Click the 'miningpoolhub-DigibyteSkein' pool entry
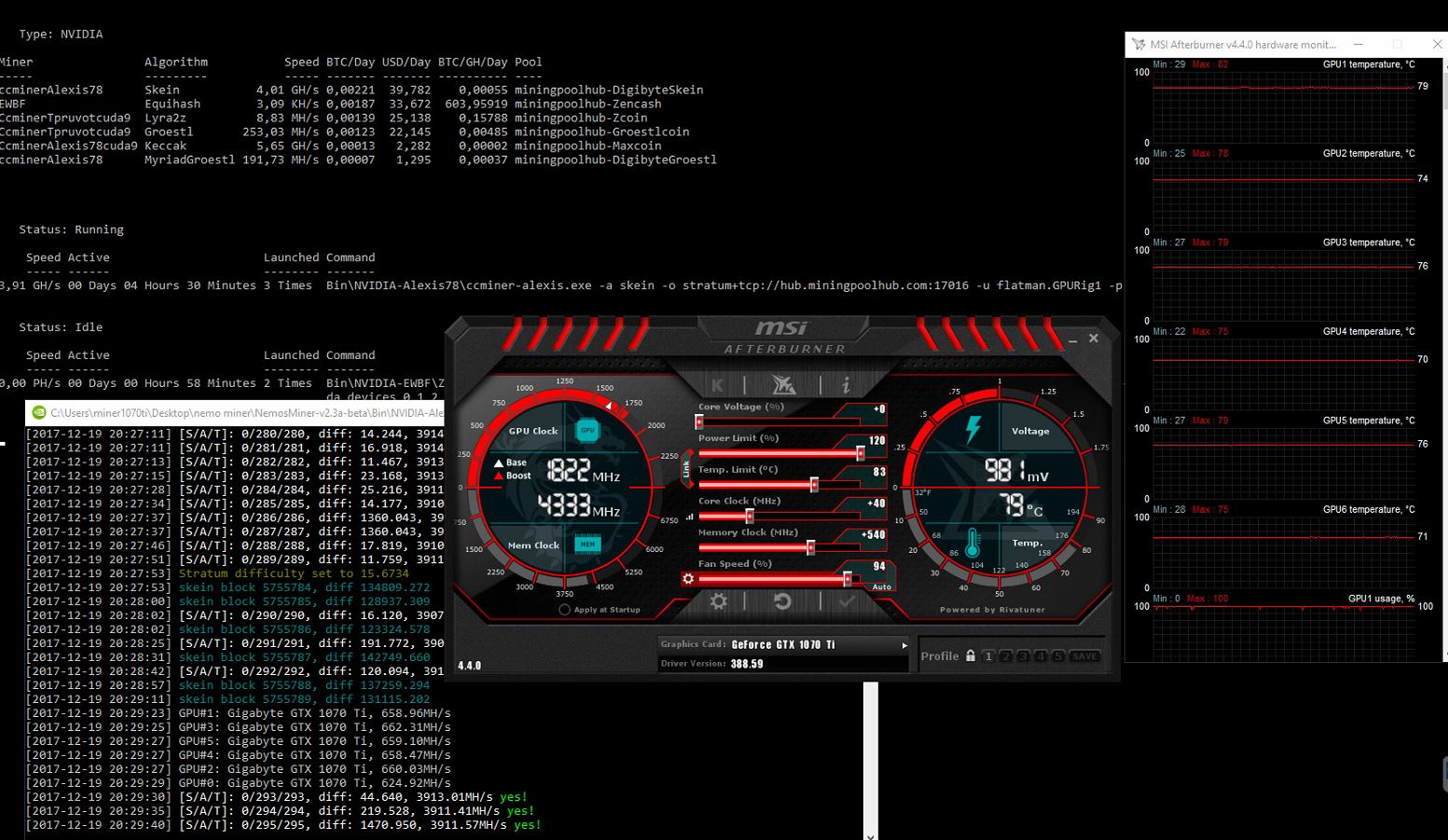 pyautogui.click(x=609, y=90)
